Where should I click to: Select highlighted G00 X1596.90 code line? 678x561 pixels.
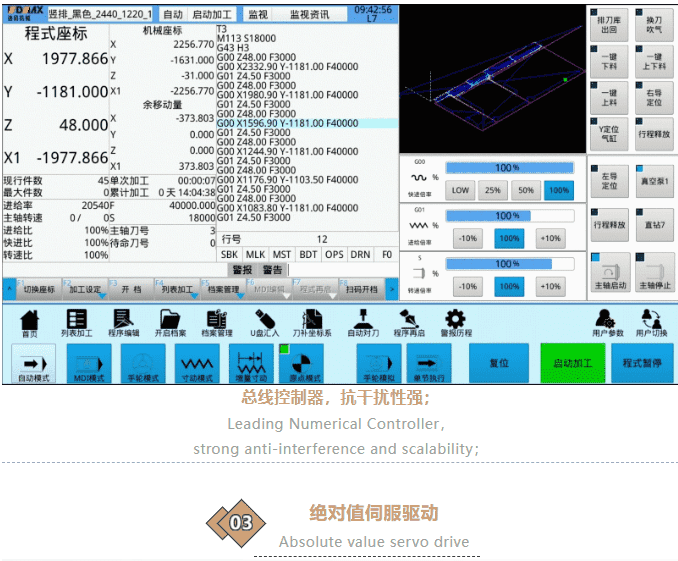pyautogui.click(x=307, y=123)
